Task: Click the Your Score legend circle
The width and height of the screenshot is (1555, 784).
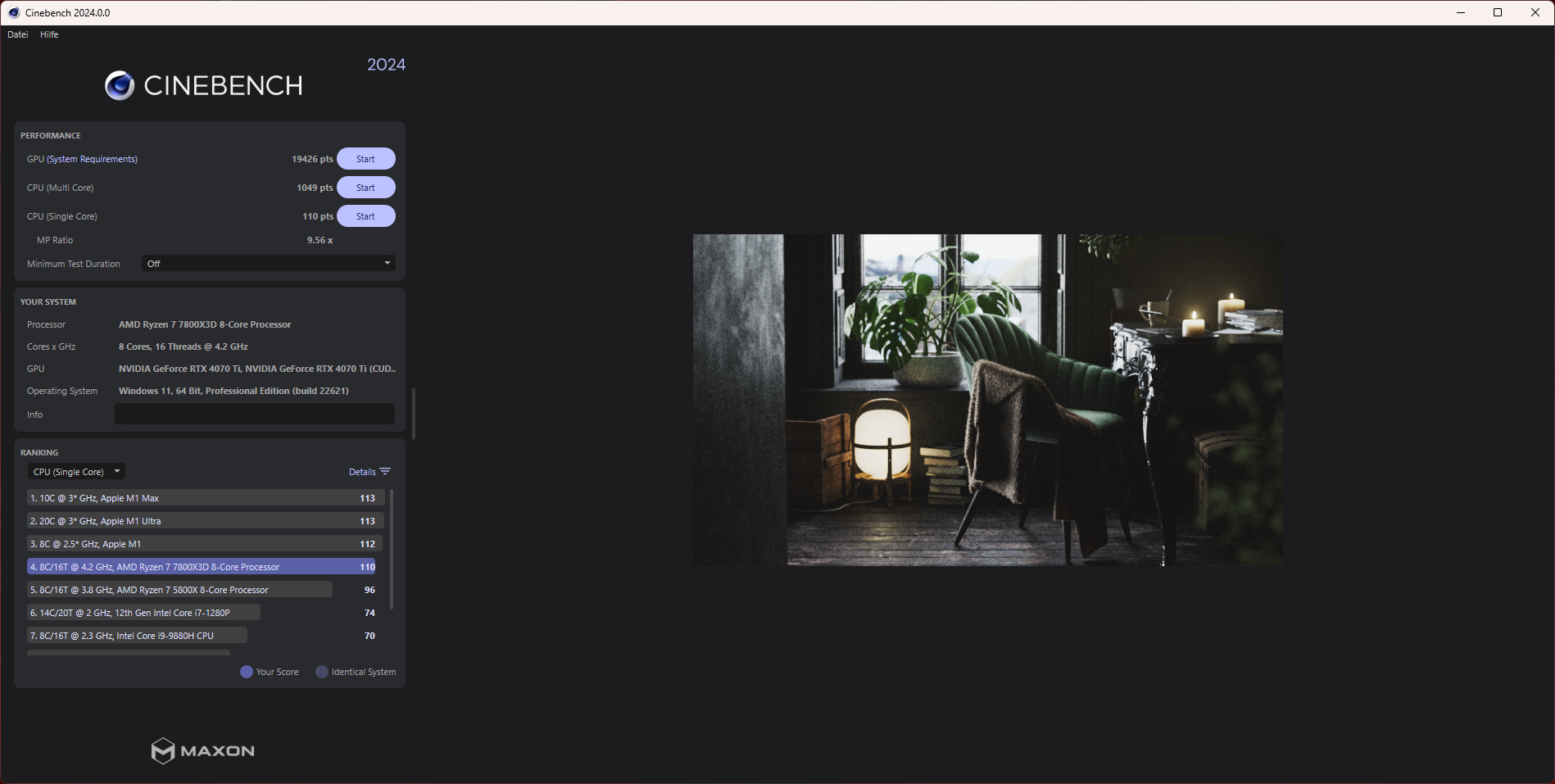Action: (x=247, y=672)
